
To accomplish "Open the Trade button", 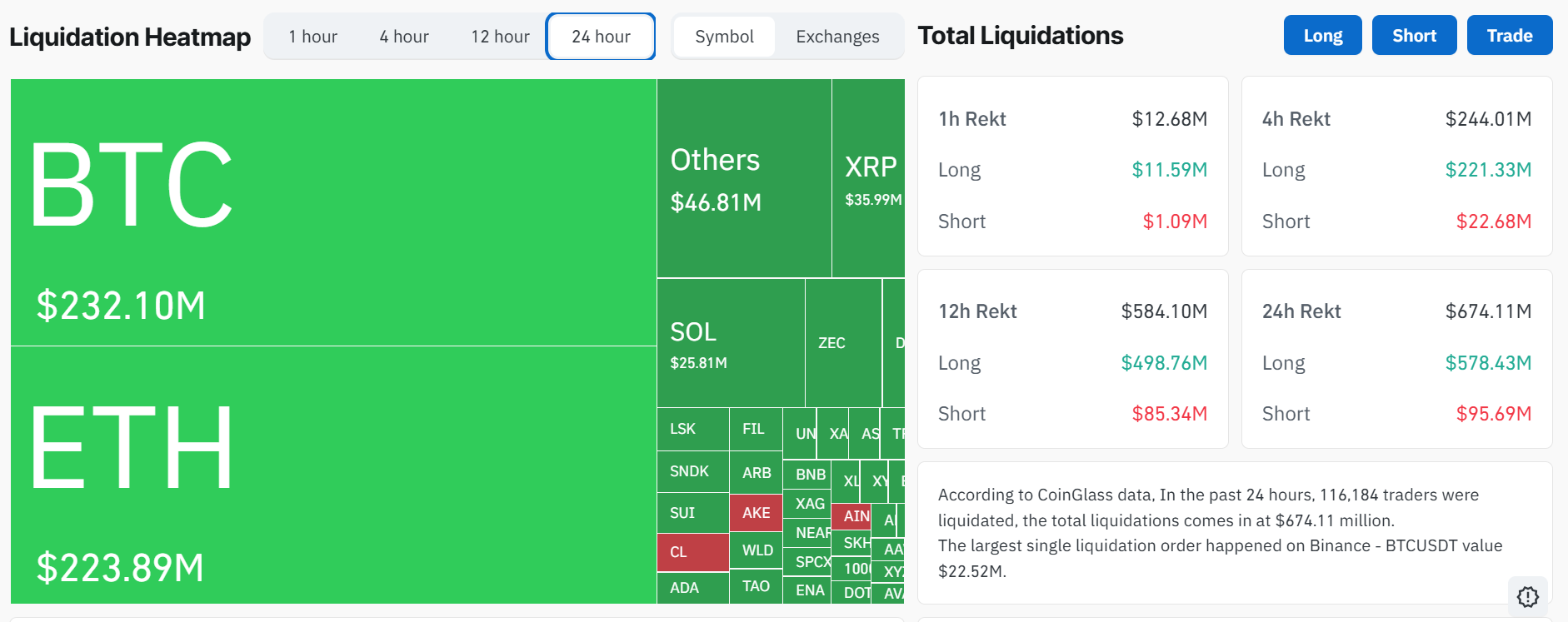I will [x=1509, y=35].
